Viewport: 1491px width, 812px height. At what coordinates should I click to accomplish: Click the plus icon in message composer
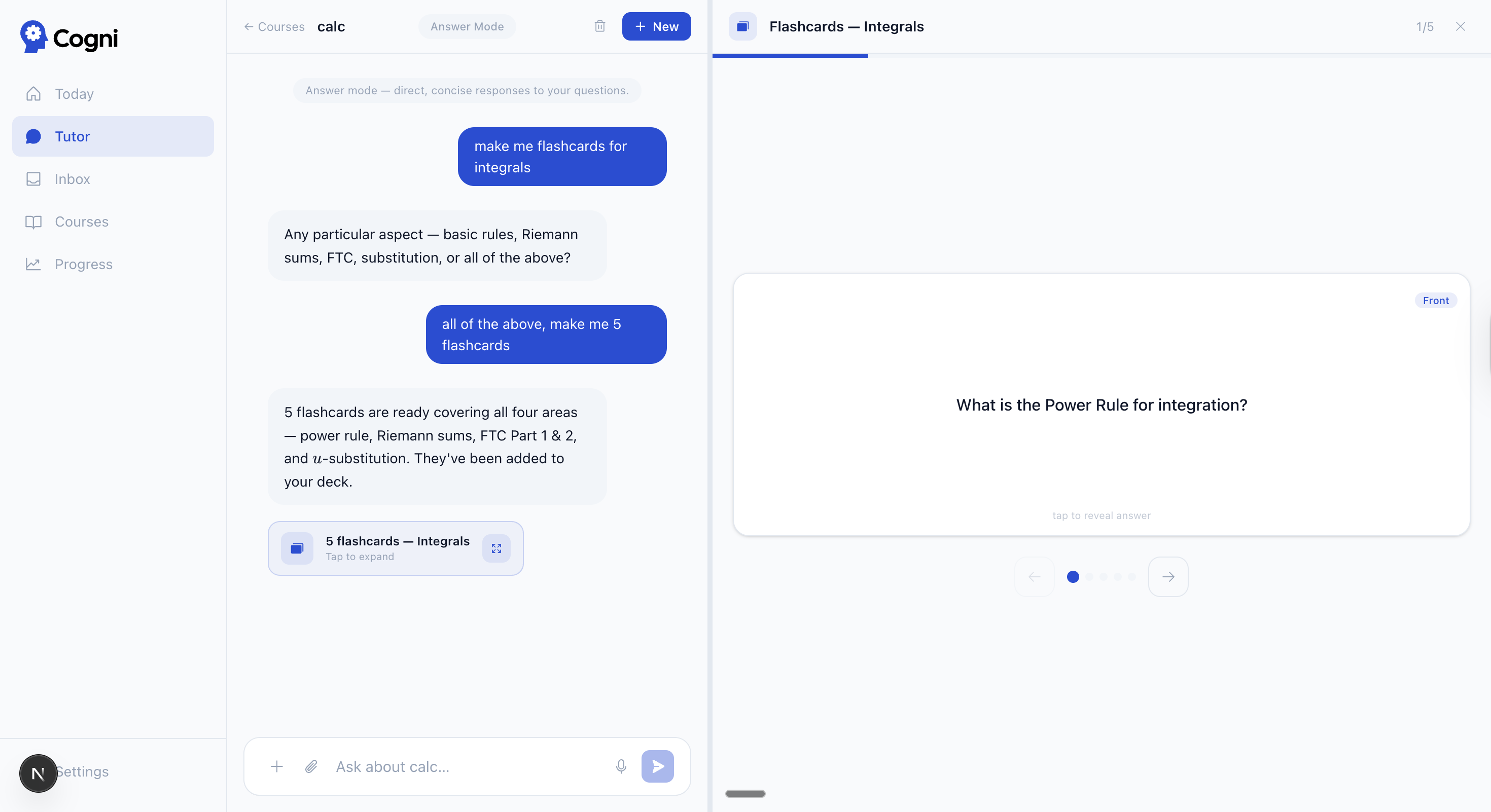(x=277, y=766)
